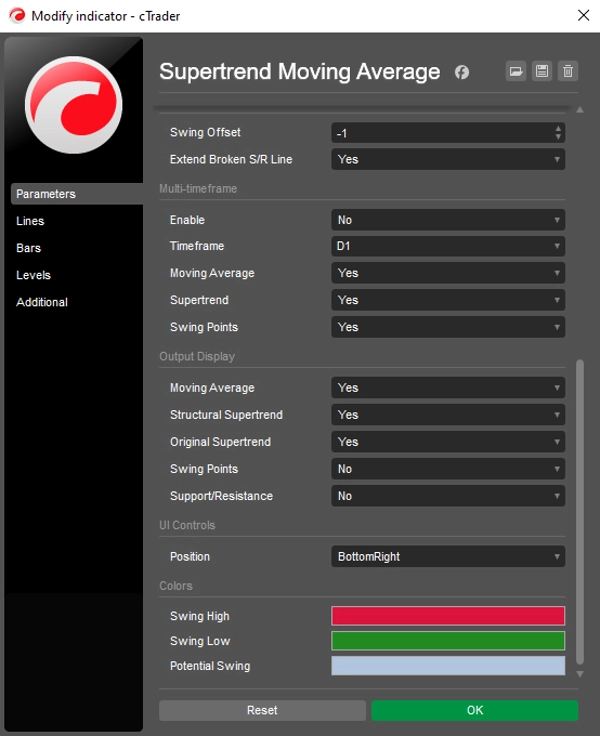Viewport: 600px width, 736px height.
Task: Click the Supertrend Moving Average title
Action: click(x=300, y=72)
